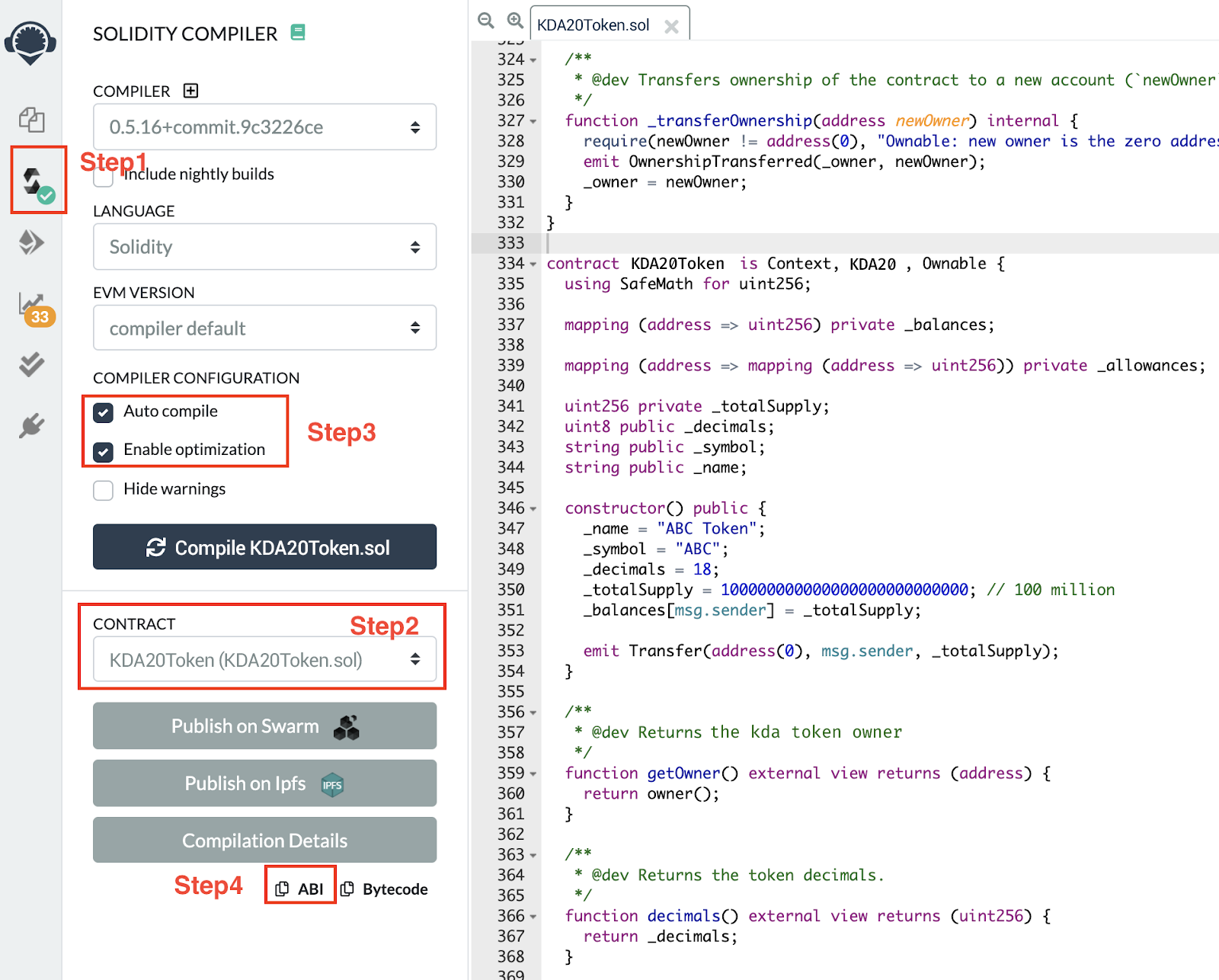The width and height of the screenshot is (1219, 980).
Task: Collapse the constructor fold arrow at line 346
Action: click(x=533, y=509)
